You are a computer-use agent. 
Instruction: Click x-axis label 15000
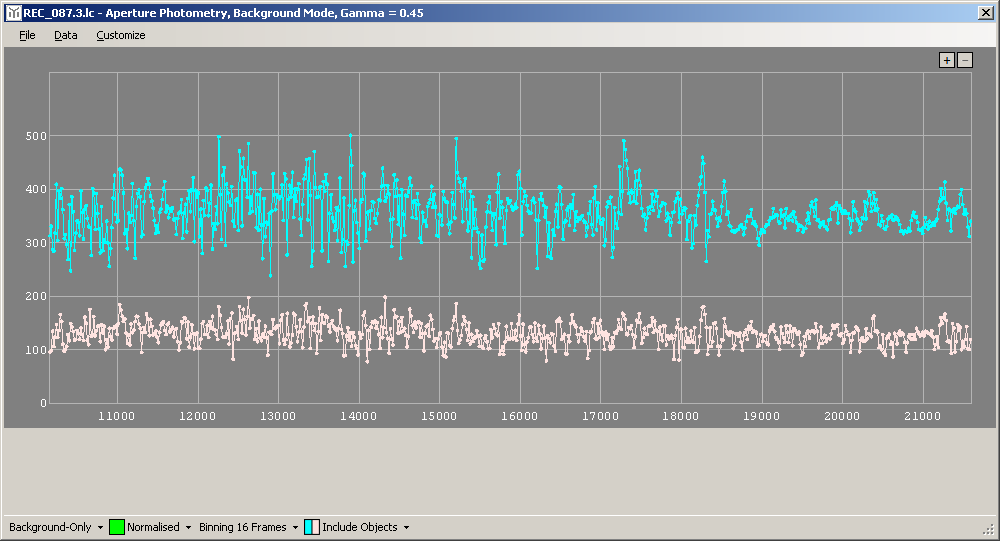[439, 416]
